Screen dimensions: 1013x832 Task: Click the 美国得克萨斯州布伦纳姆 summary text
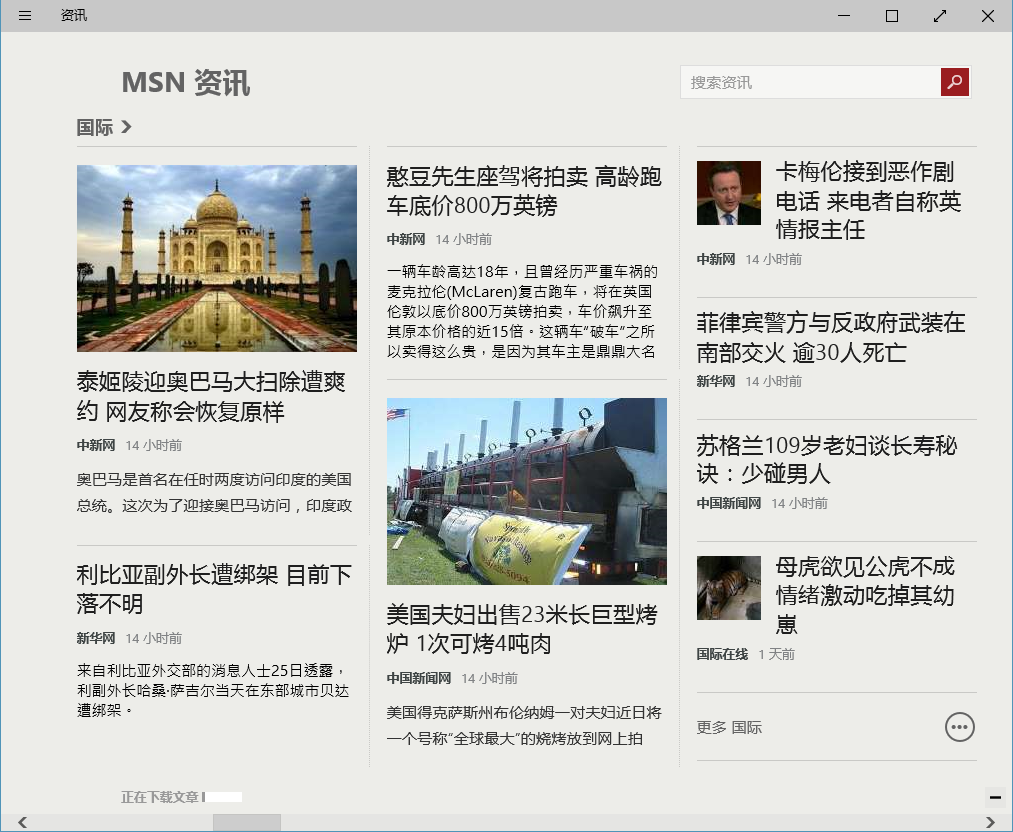click(x=524, y=725)
